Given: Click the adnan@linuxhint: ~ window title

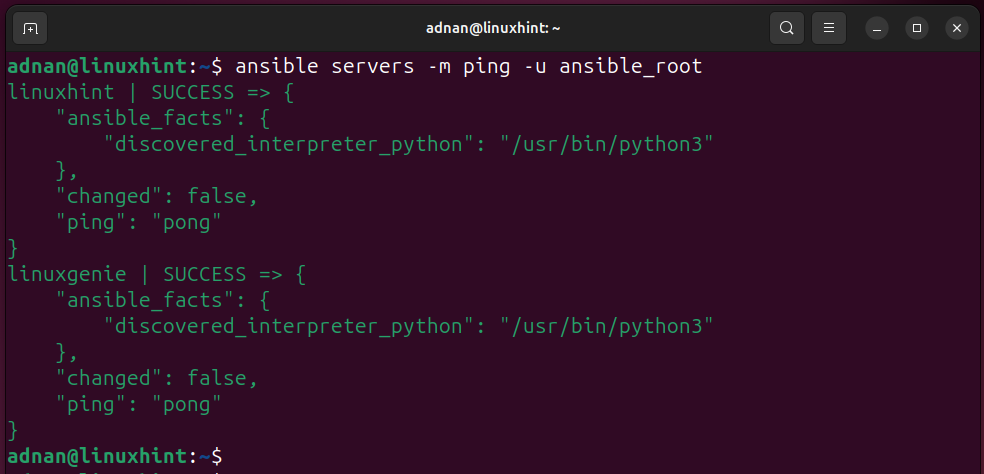Looking at the screenshot, I should (493, 28).
